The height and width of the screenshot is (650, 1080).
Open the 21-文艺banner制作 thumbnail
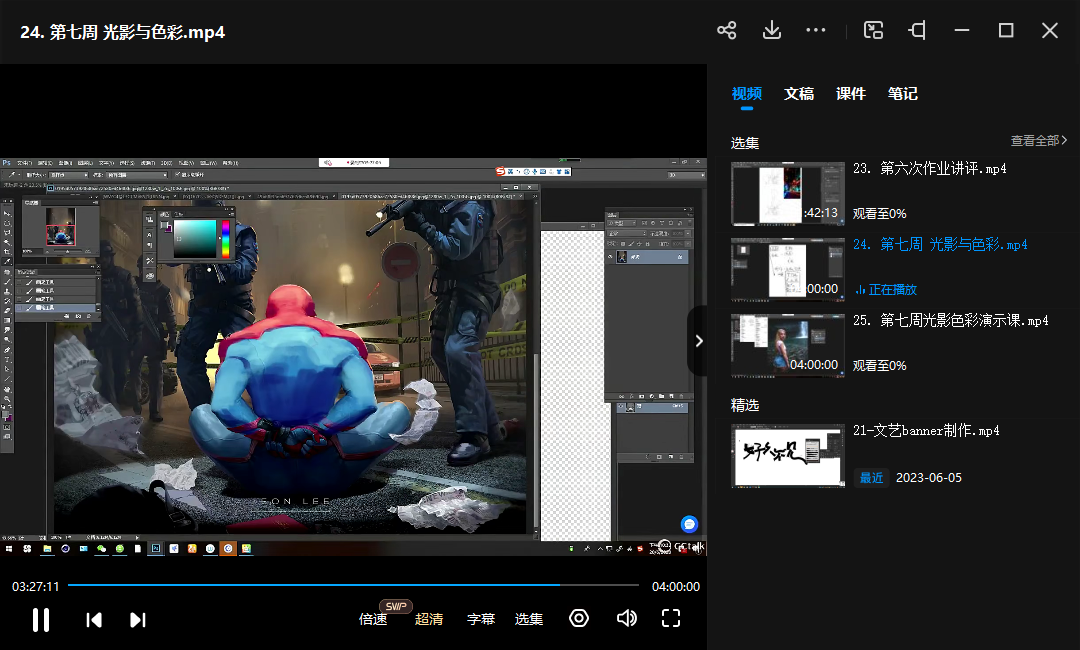pos(788,456)
